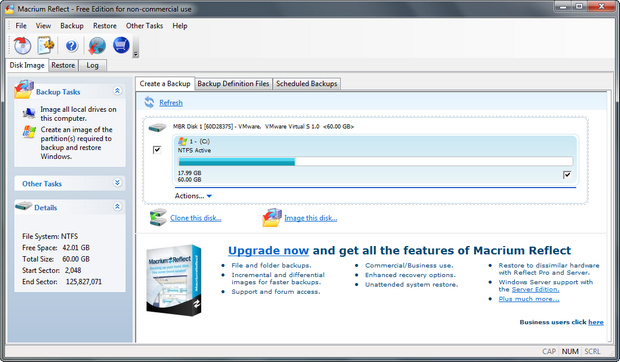
Task: Click the Start Sector 2,048 value
Action: pyautogui.click(x=73, y=270)
